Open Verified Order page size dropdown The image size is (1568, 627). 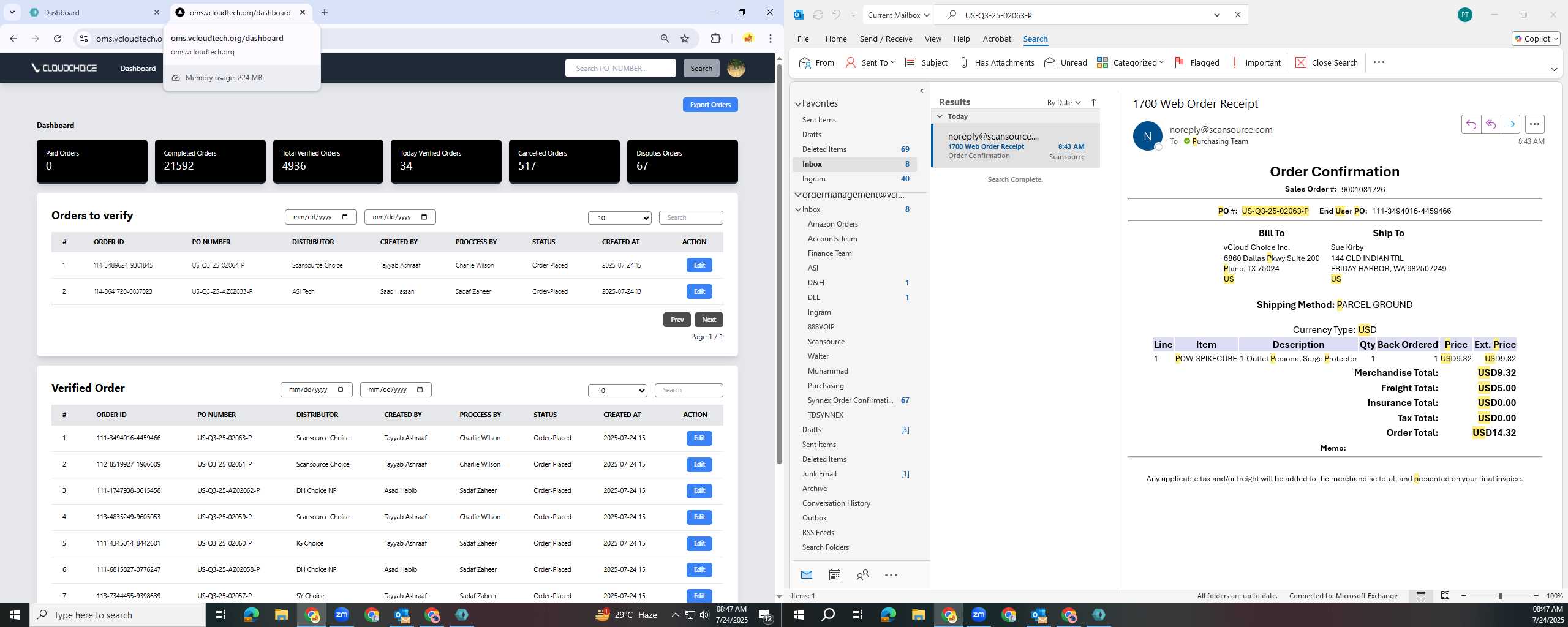coord(617,391)
